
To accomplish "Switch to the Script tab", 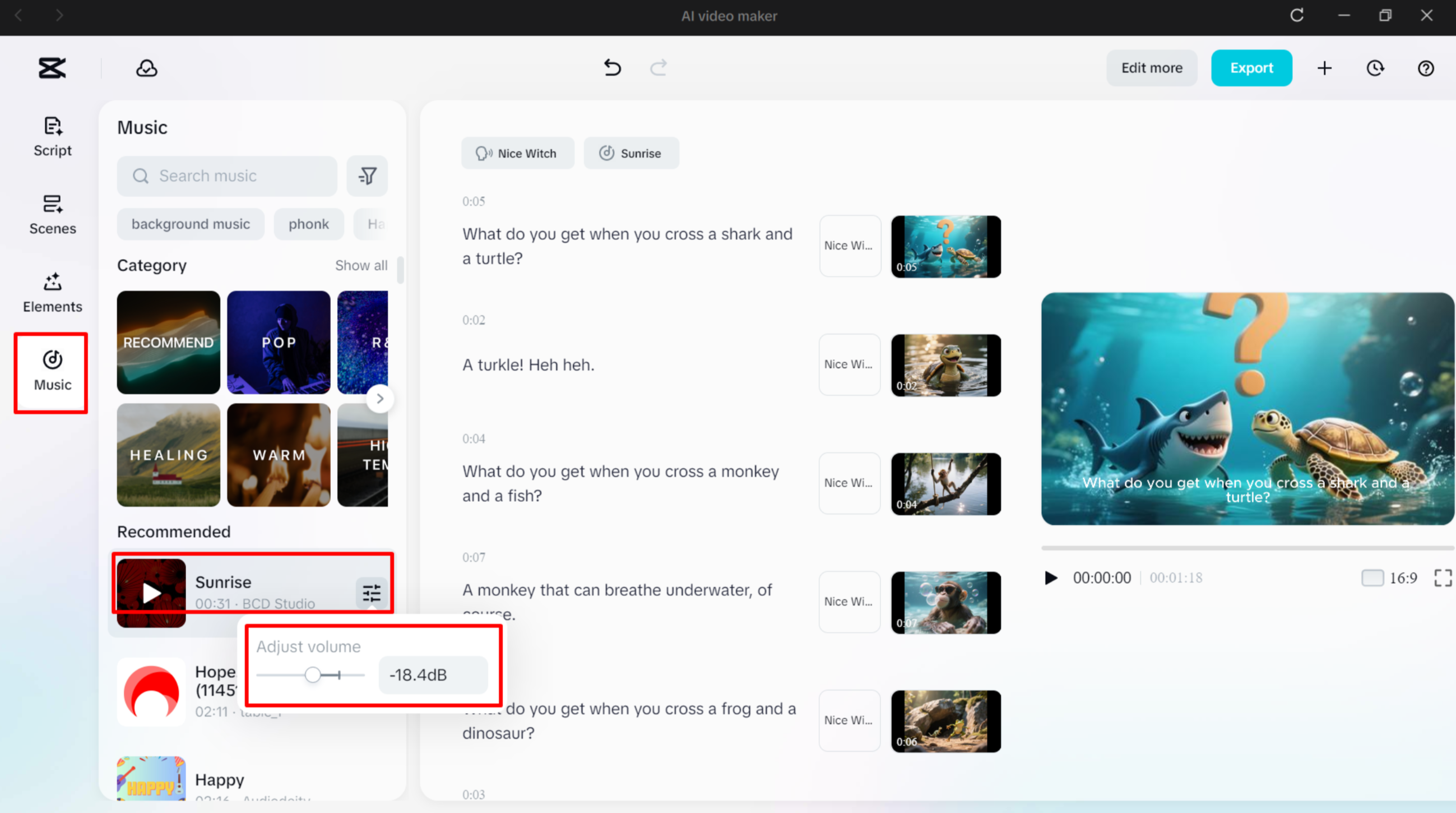I will (52, 137).
